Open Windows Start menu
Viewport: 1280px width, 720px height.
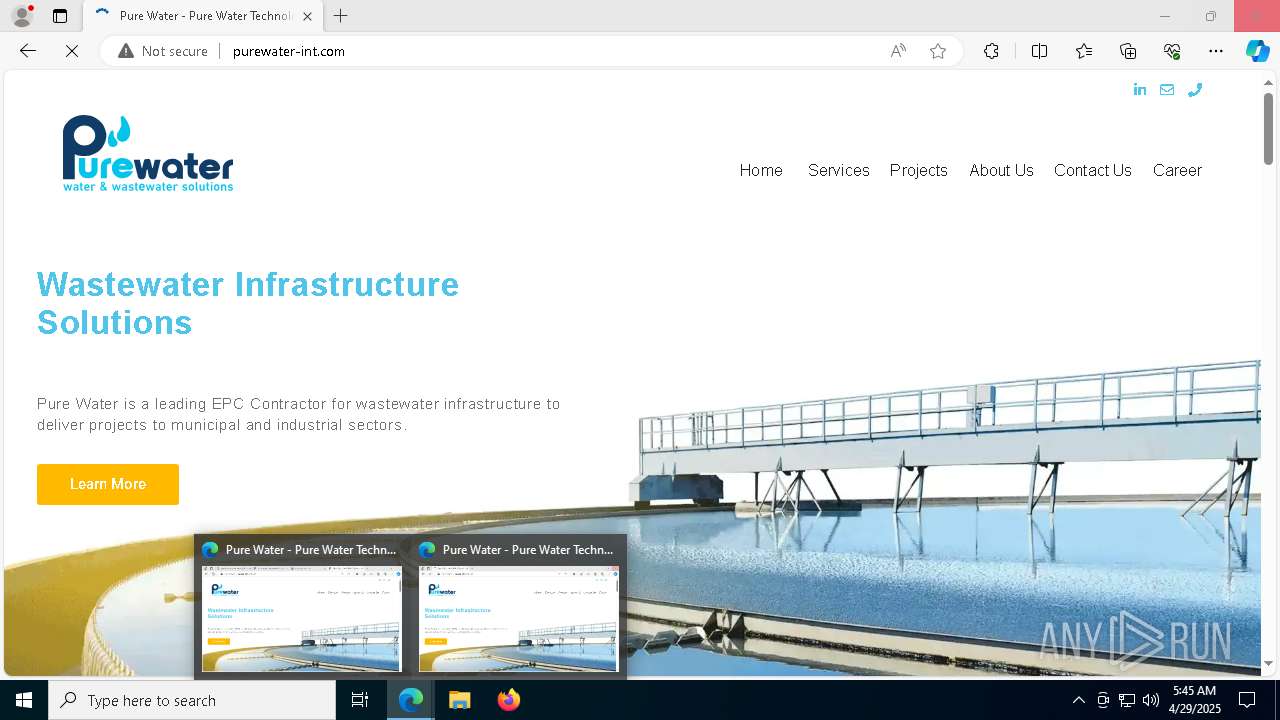click(x=24, y=700)
